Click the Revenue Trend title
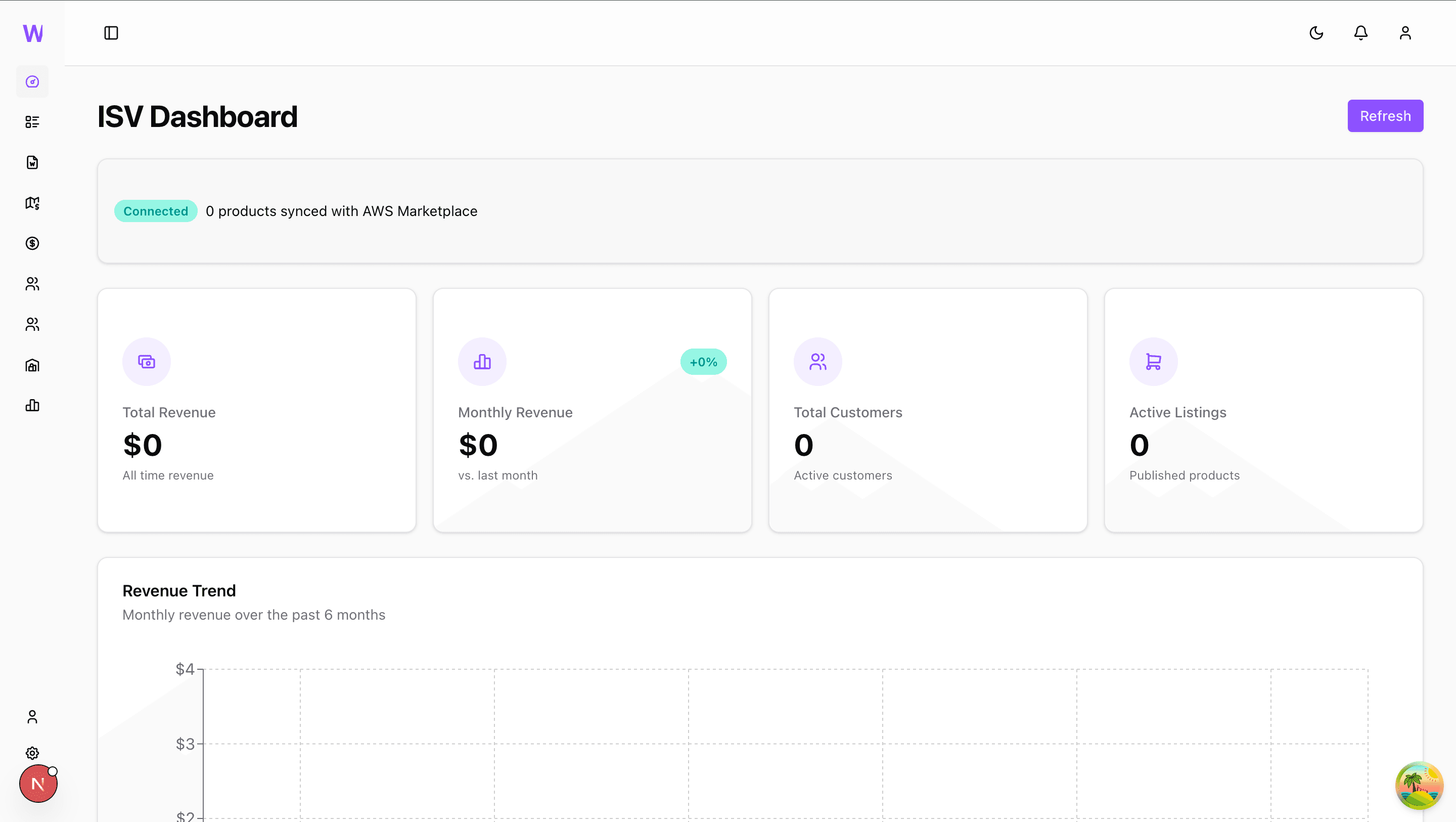This screenshot has height=822, width=1456. (179, 591)
